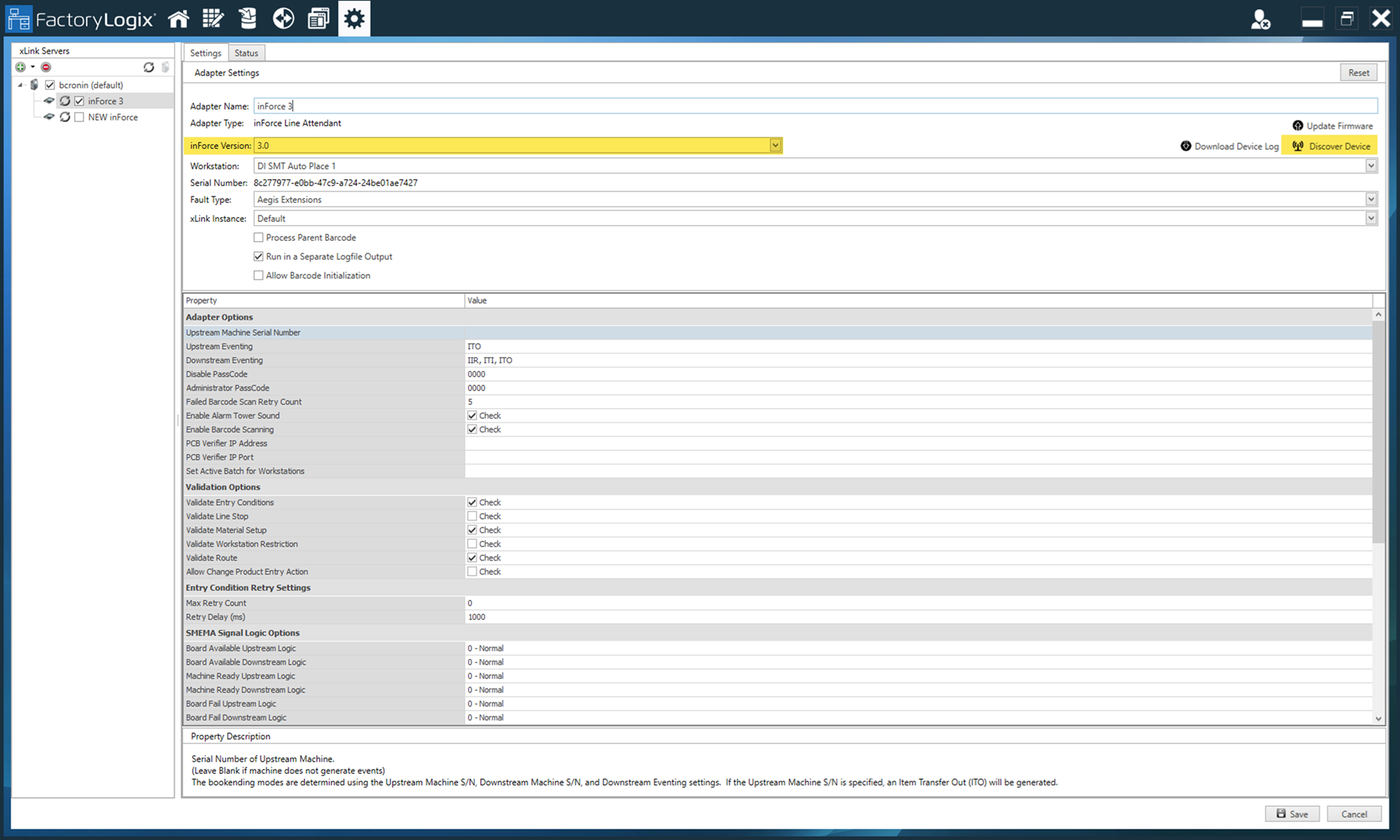Screen dimensions: 1400x840
Task: Click the server icon next to bcronin
Action: (34, 85)
